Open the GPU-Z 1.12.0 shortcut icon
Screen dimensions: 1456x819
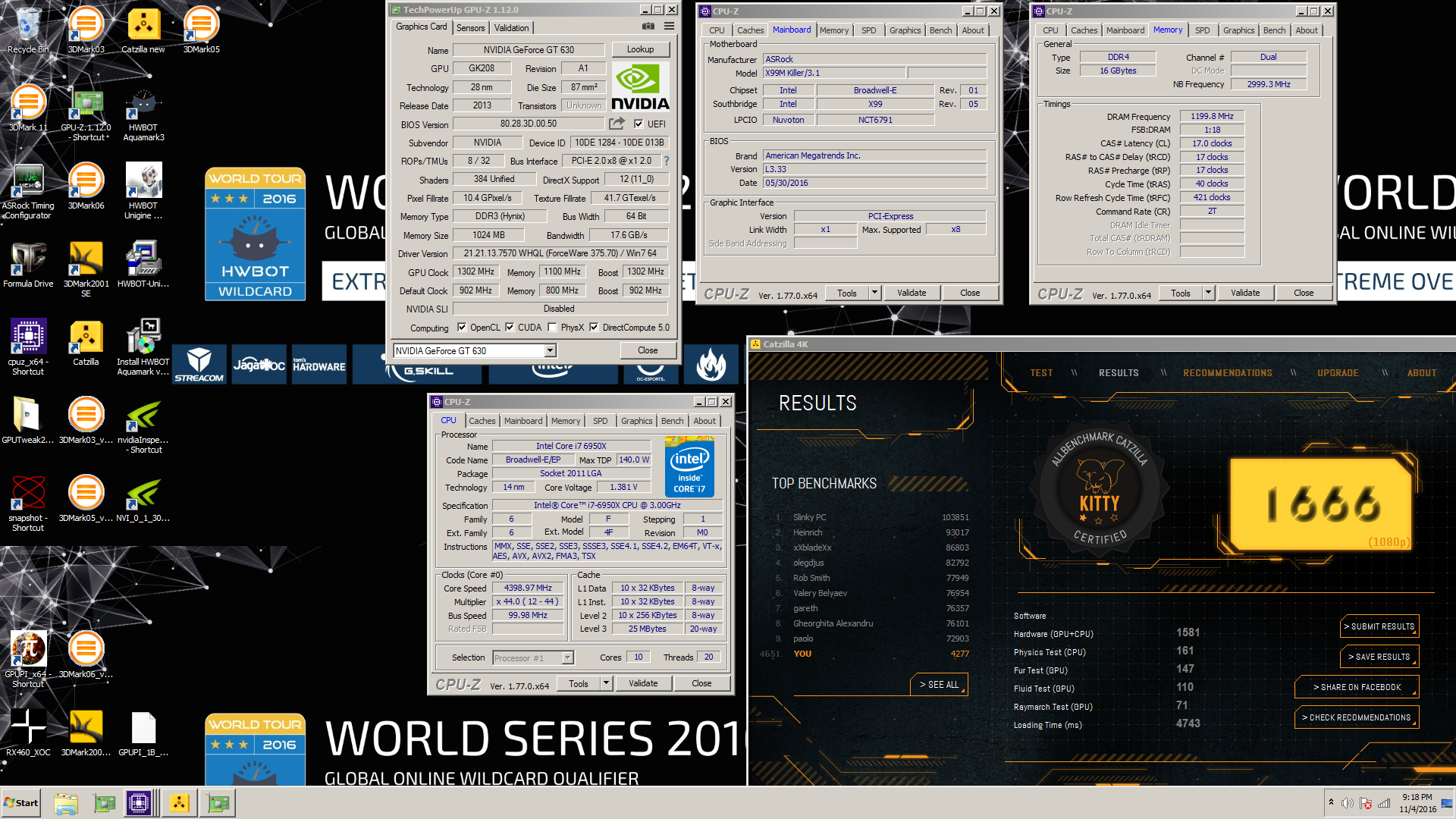(x=86, y=114)
